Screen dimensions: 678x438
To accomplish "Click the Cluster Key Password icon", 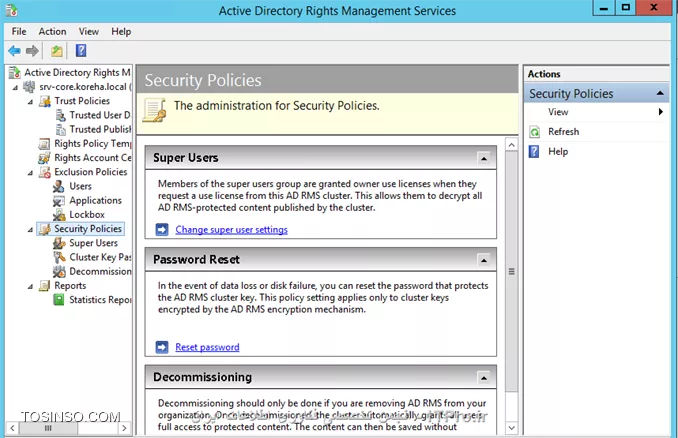I will (59, 257).
